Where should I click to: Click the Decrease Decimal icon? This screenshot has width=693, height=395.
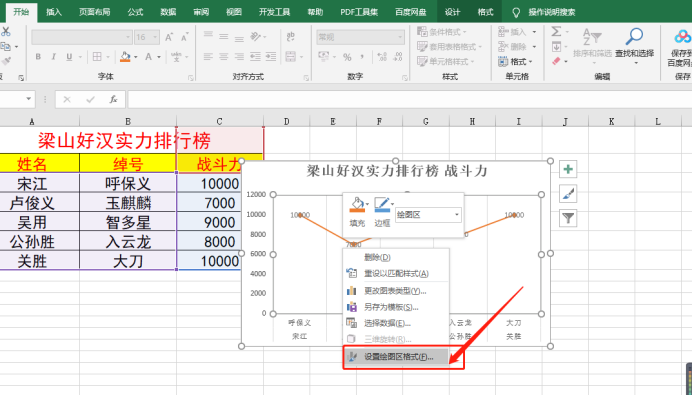tap(398, 57)
